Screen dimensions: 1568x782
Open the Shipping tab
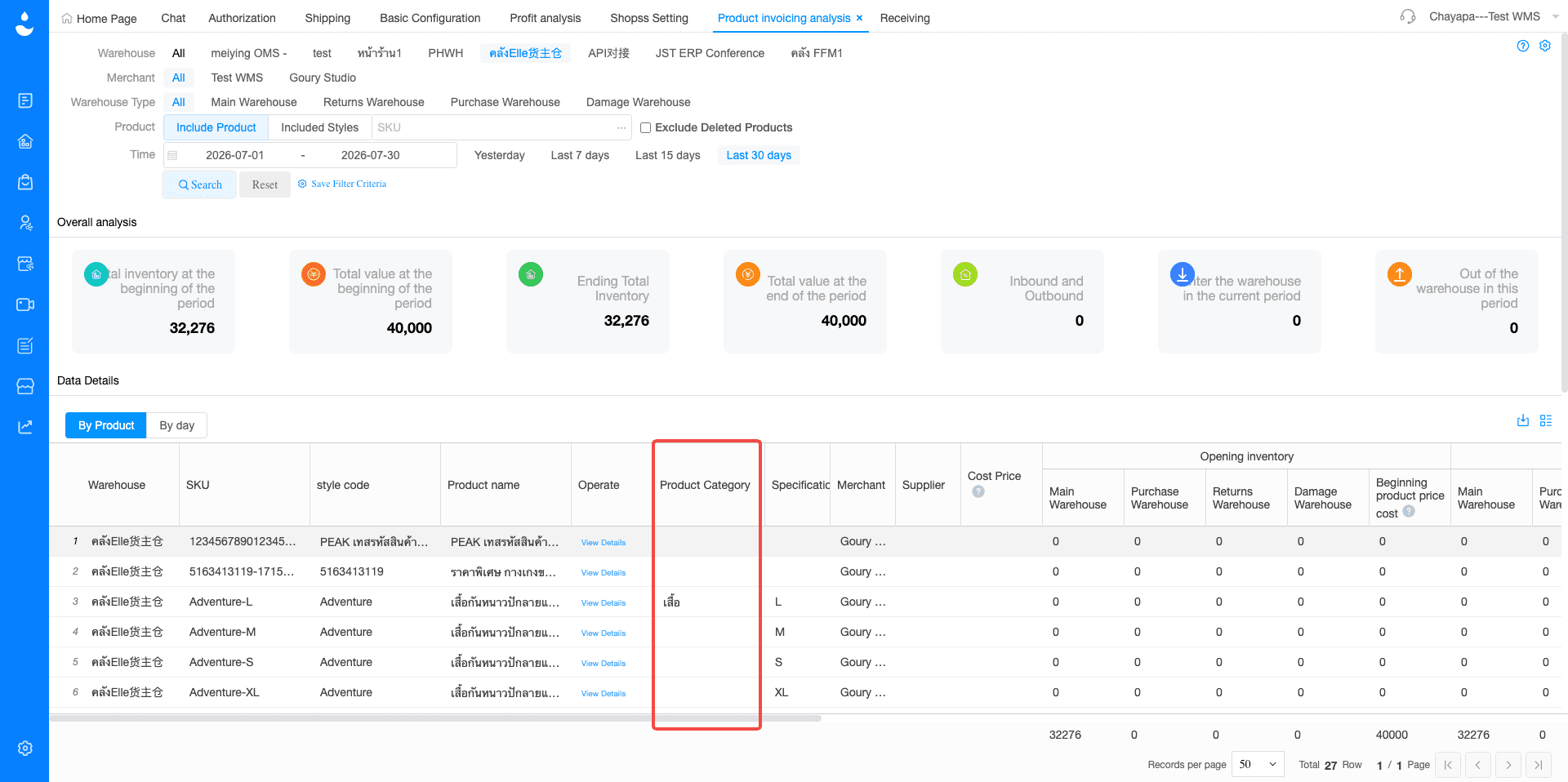[x=327, y=18]
